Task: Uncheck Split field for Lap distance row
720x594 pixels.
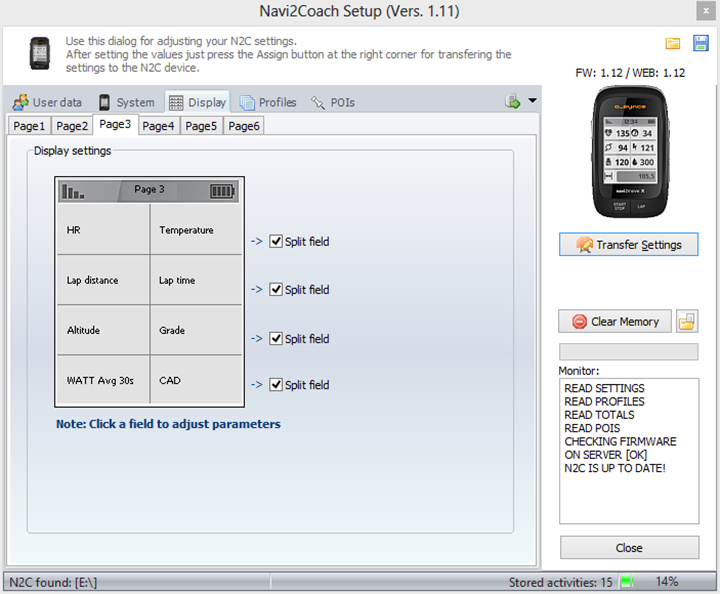Action: pos(276,290)
